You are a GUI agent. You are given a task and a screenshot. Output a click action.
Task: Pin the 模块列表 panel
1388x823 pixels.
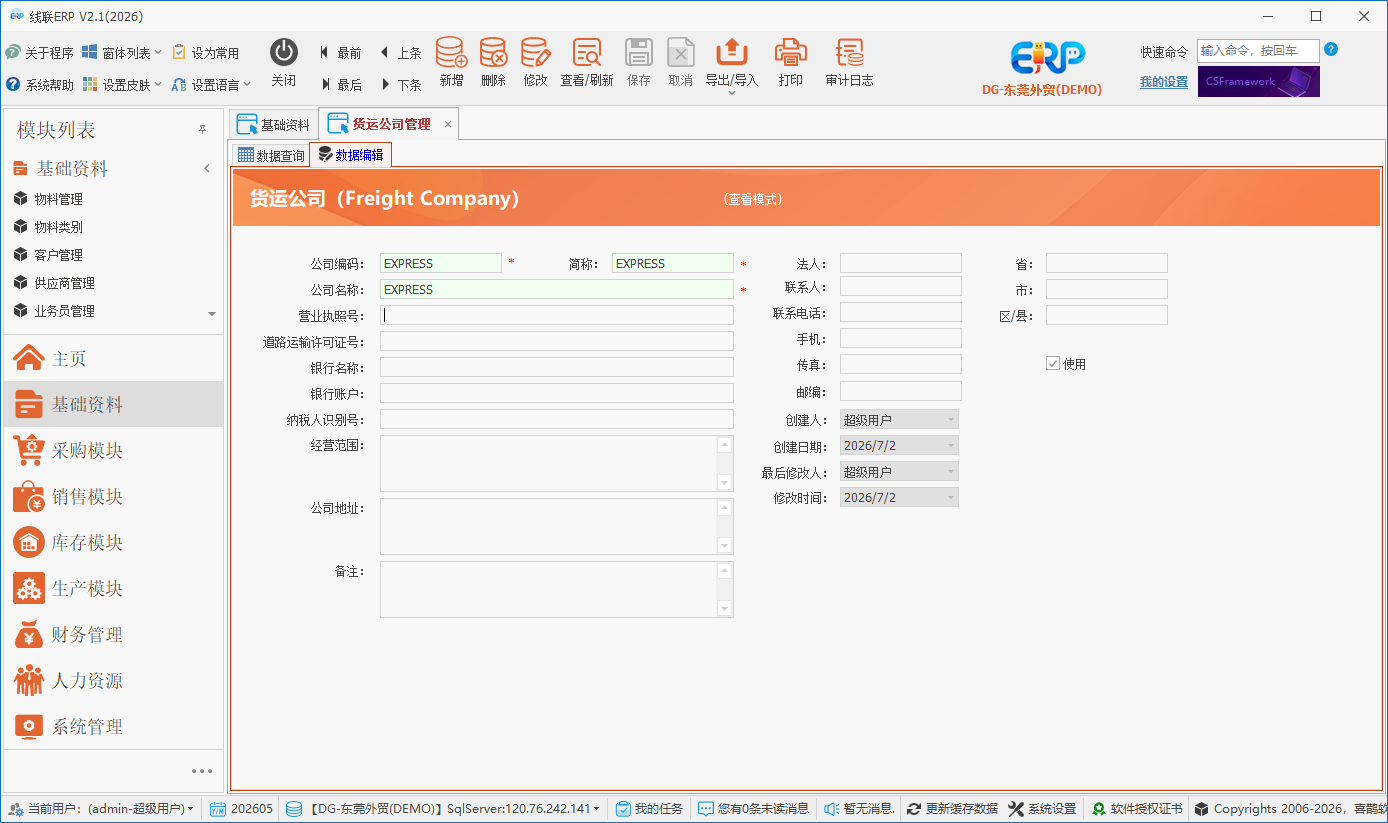(202, 130)
